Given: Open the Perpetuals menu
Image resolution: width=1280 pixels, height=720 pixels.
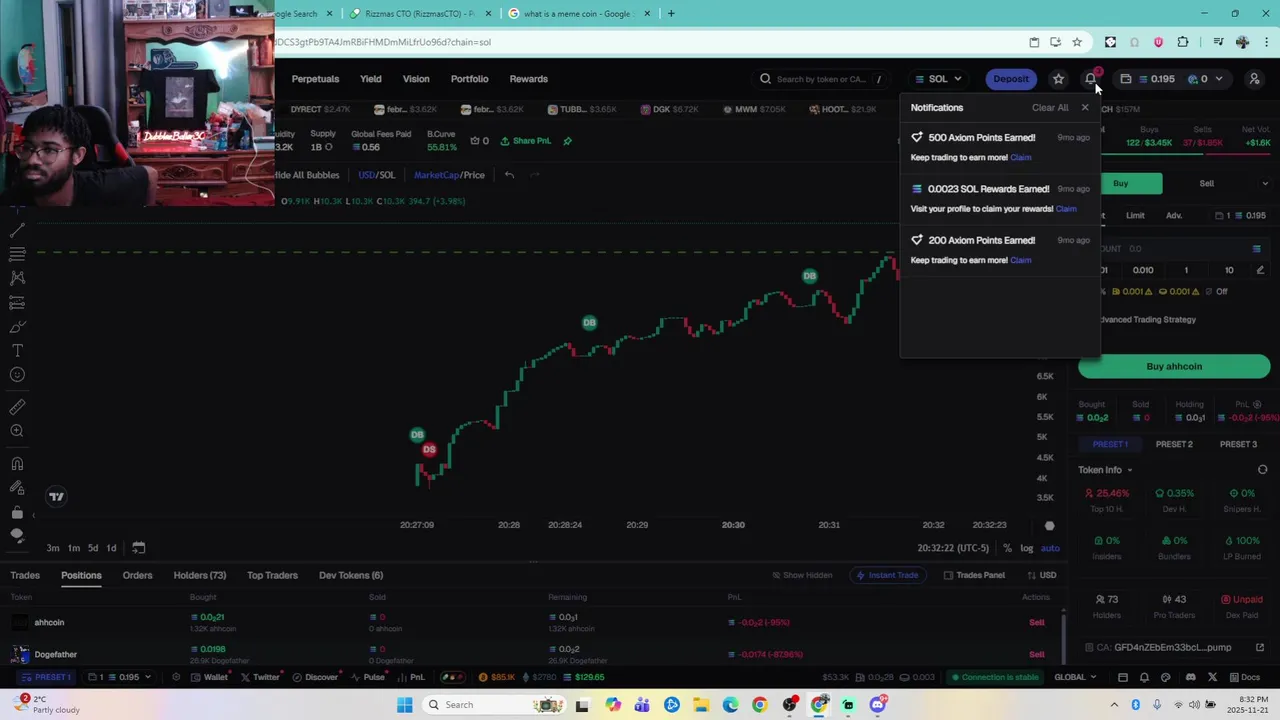Looking at the screenshot, I should coord(315,79).
